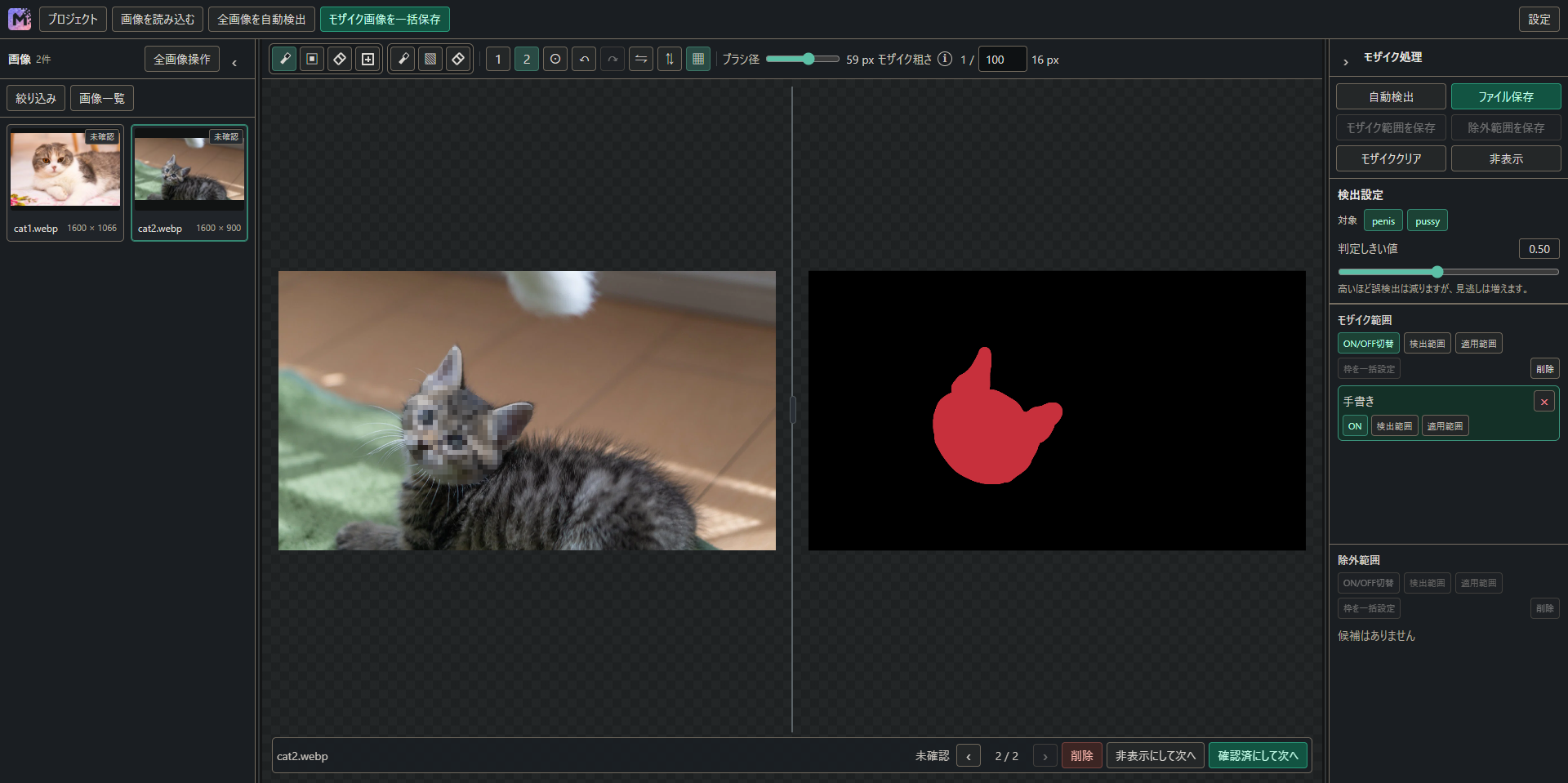Remove the 手書き entry with the x button
This screenshot has width=1568, height=783.
[1544, 402]
